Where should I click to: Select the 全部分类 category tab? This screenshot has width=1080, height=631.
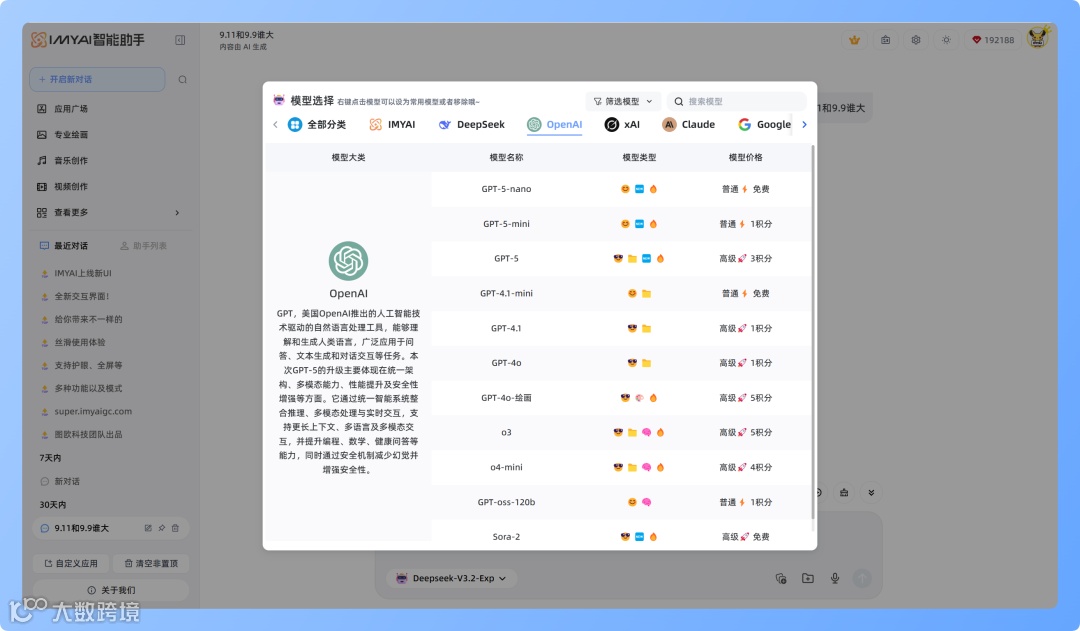pyautogui.click(x=318, y=125)
